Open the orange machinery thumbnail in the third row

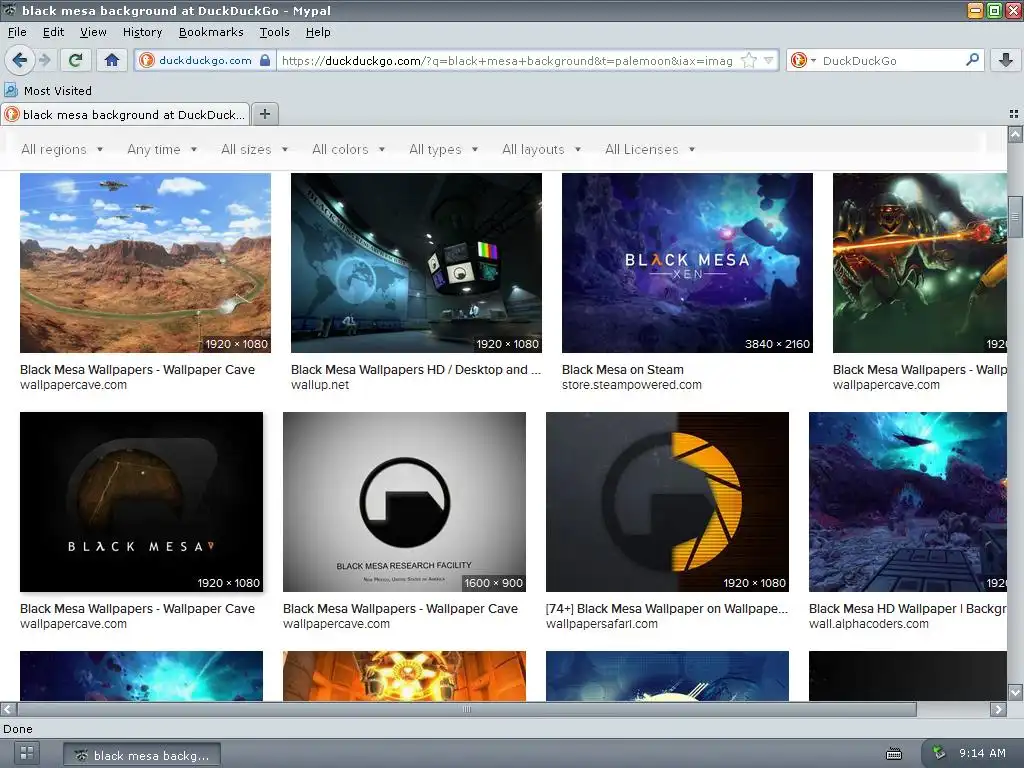coord(404,676)
